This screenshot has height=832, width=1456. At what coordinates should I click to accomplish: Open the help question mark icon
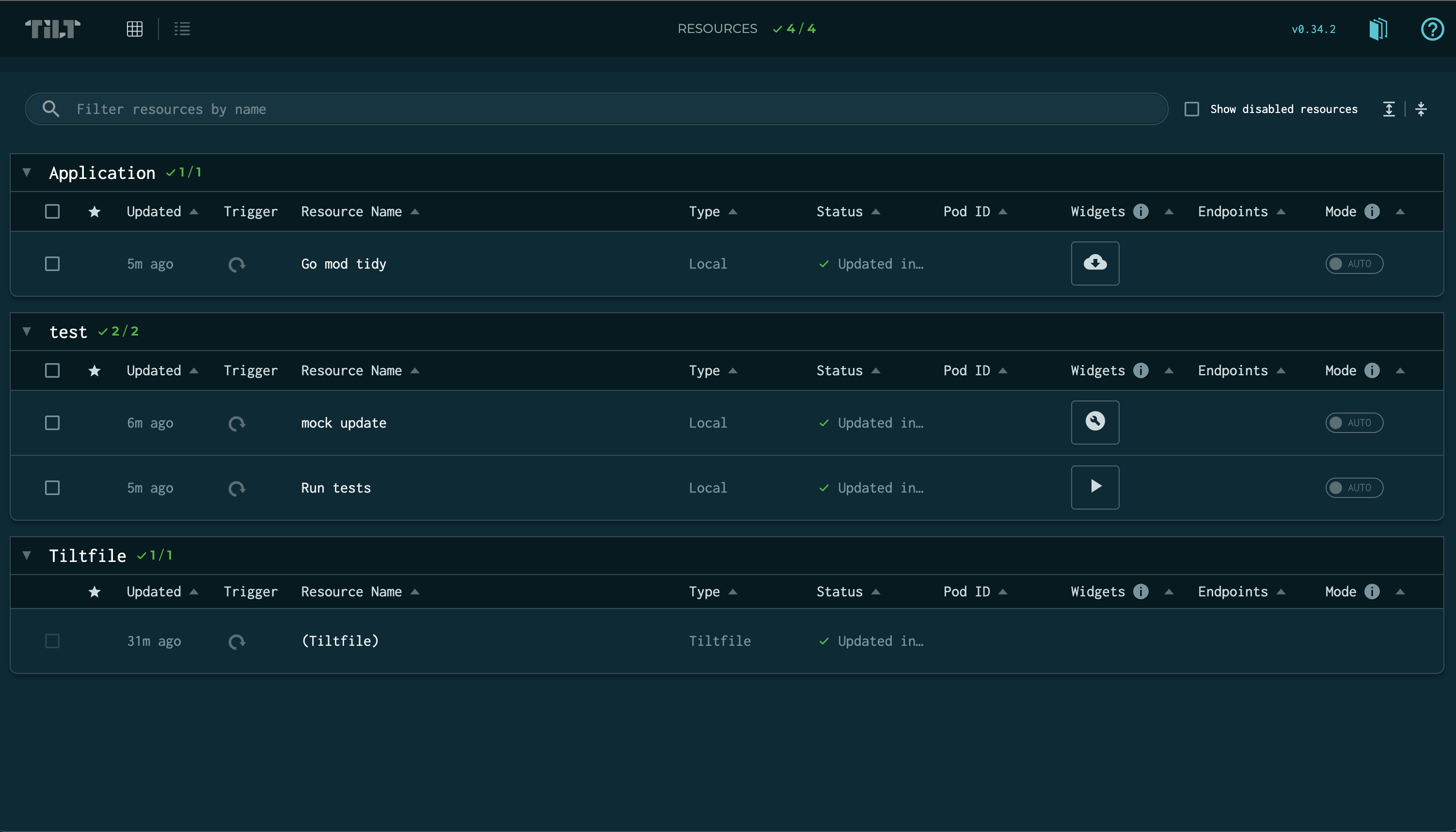click(x=1432, y=29)
